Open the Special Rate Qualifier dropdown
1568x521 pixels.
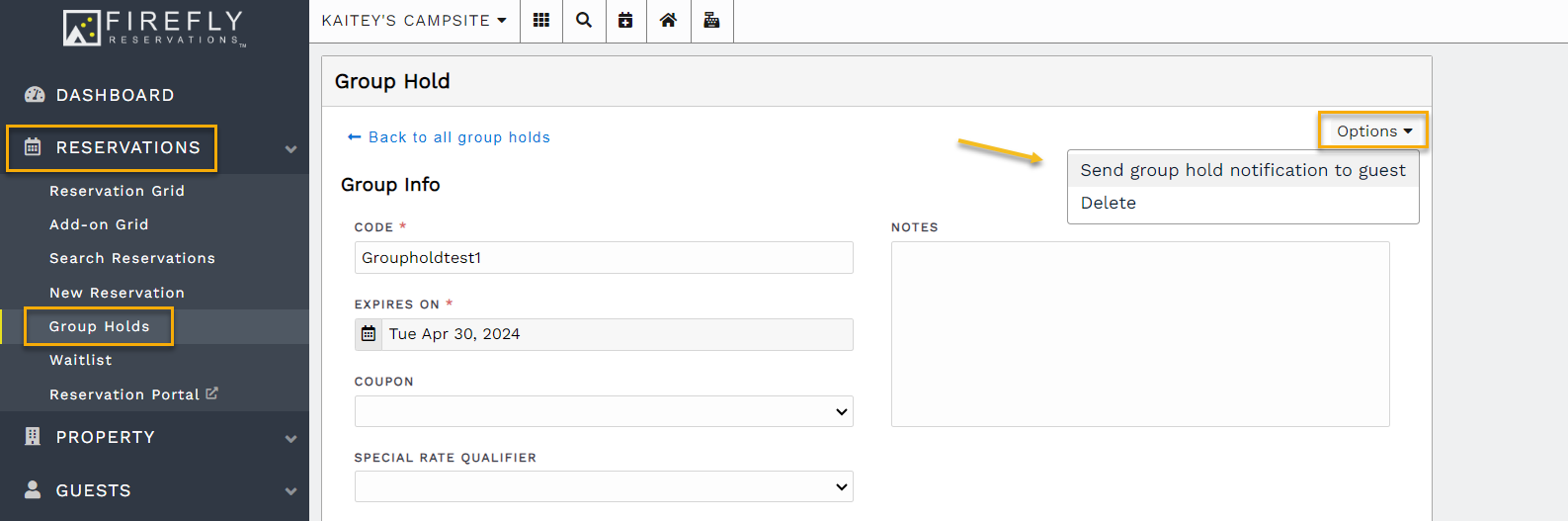pyautogui.click(x=603, y=486)
